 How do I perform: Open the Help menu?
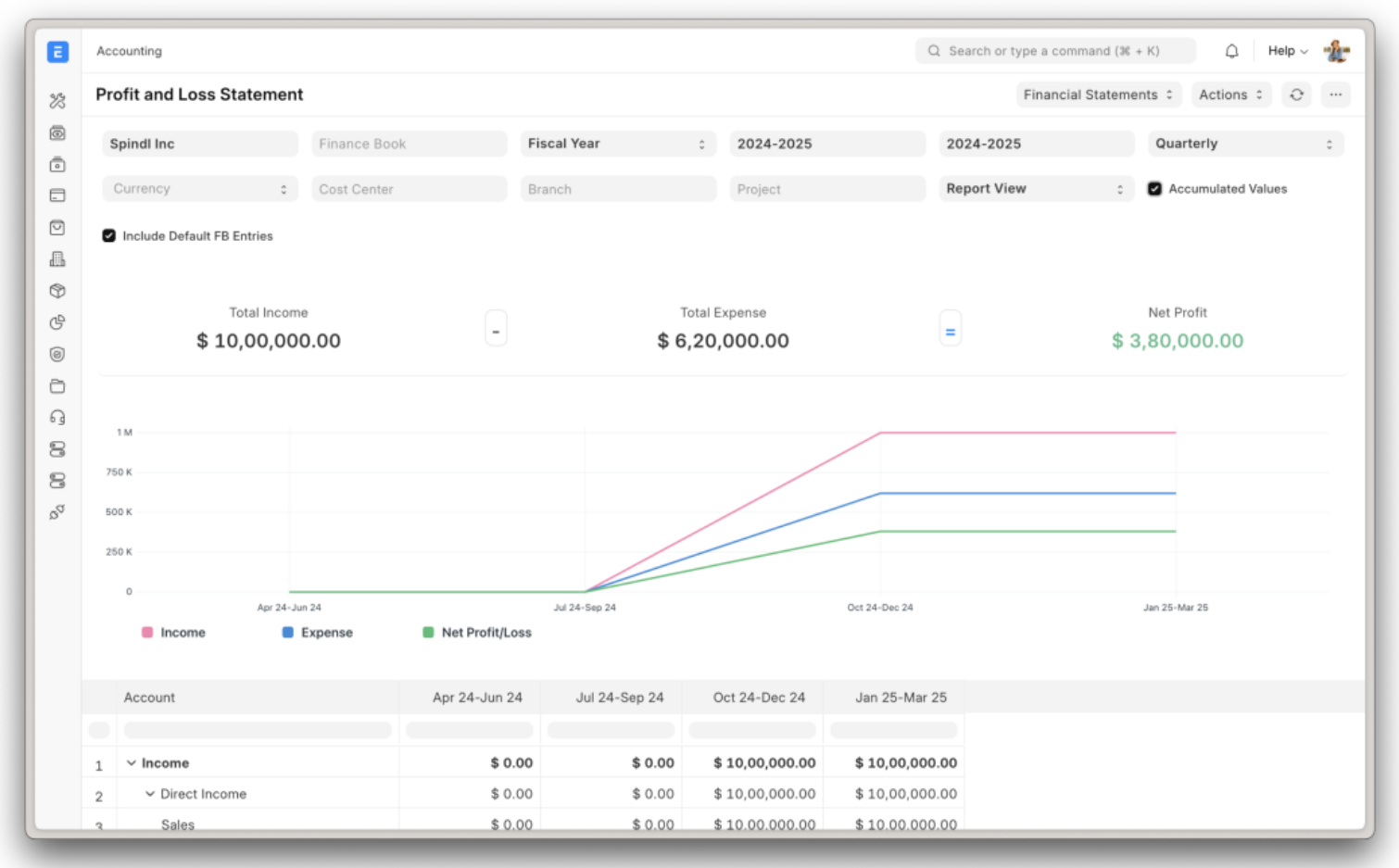click(x=1288, y=51)
